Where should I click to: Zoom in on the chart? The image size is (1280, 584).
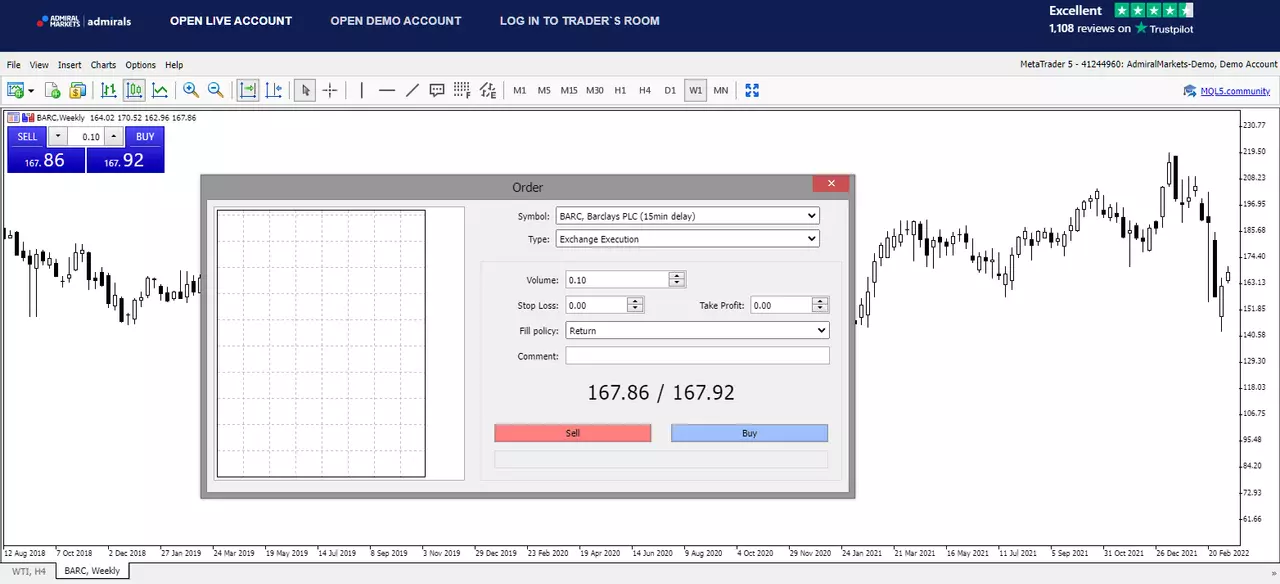pyautogui.click(x=191, y=90)
